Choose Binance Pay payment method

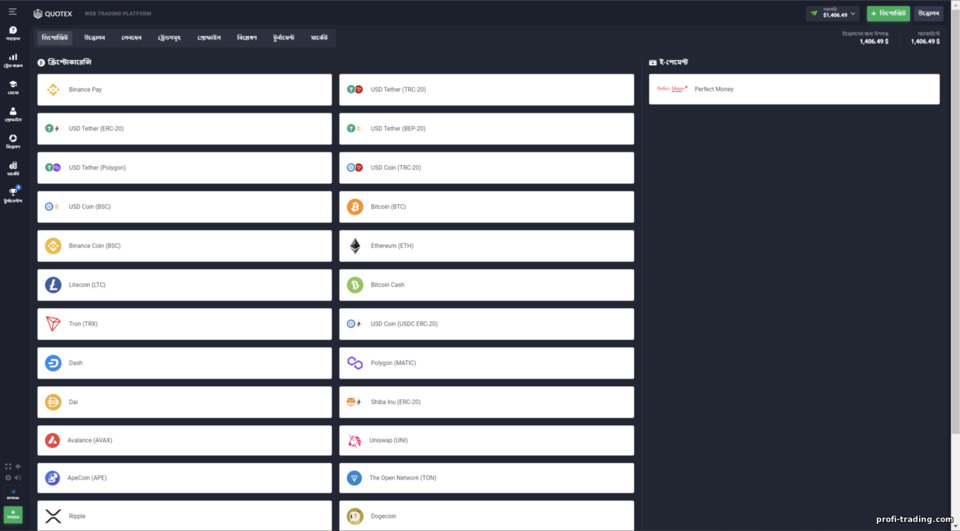coord(184,89)
